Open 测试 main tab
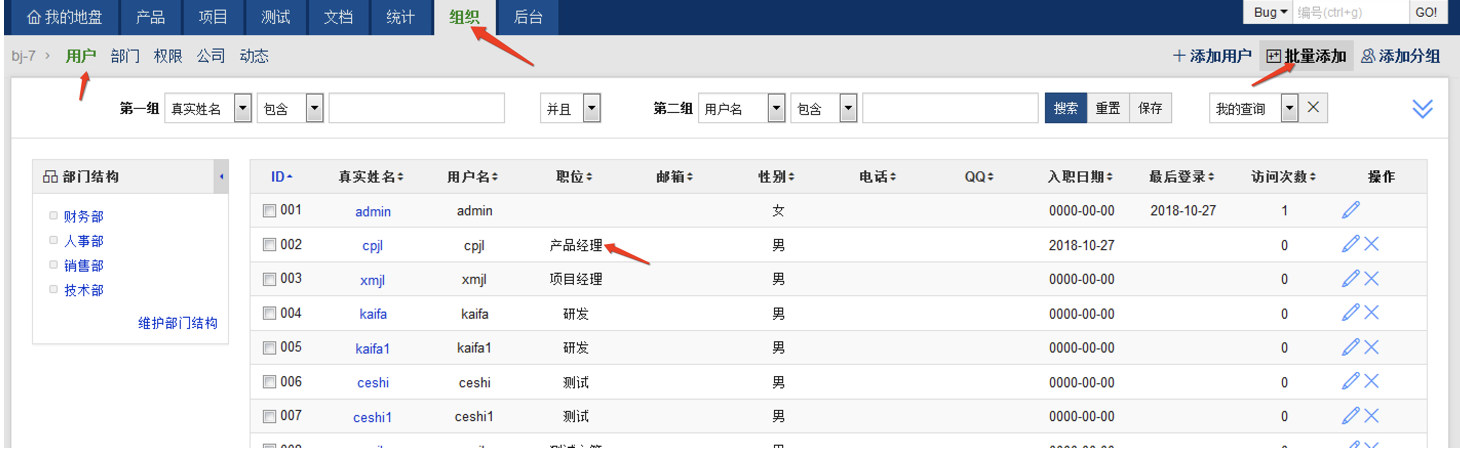 [276, 17]
